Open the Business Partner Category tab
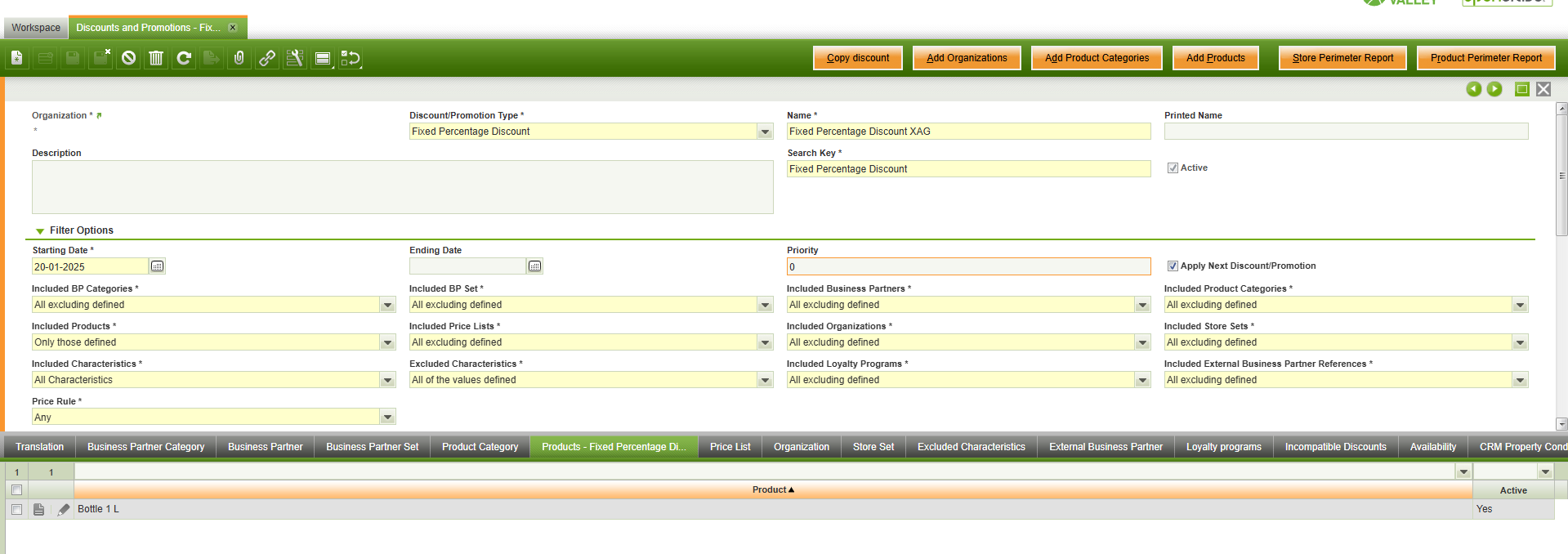1568x554 pixels. tap(145, 447)
